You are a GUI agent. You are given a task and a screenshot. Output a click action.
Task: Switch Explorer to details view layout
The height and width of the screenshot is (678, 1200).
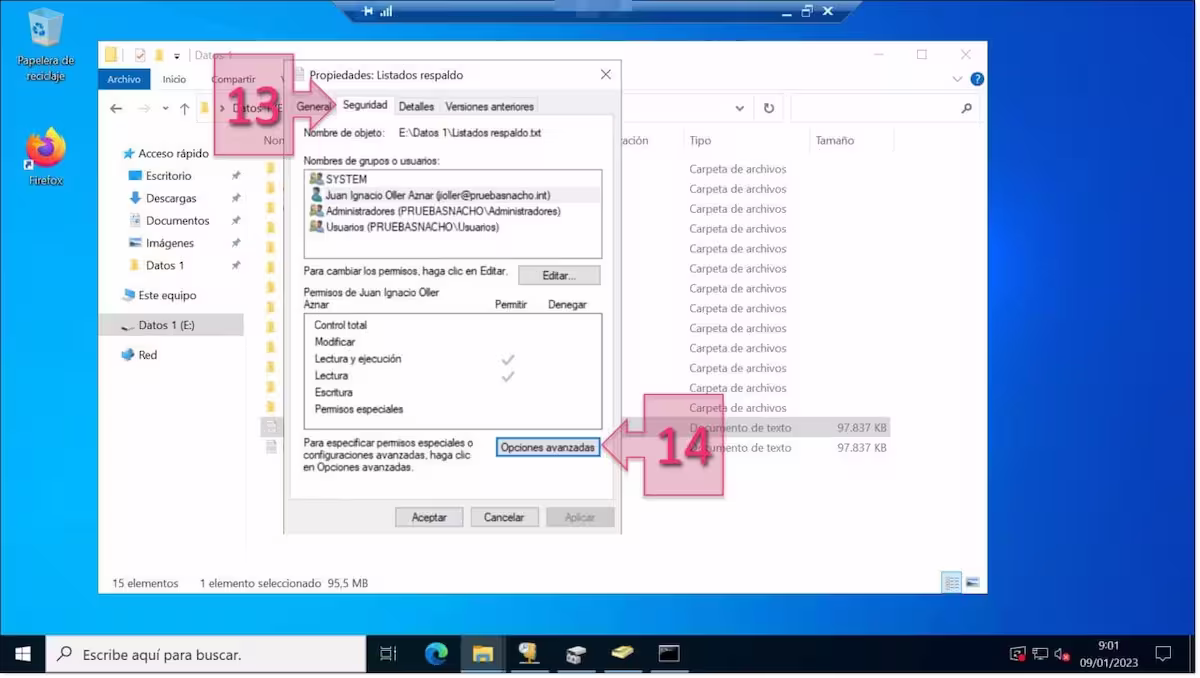[952, 582]
